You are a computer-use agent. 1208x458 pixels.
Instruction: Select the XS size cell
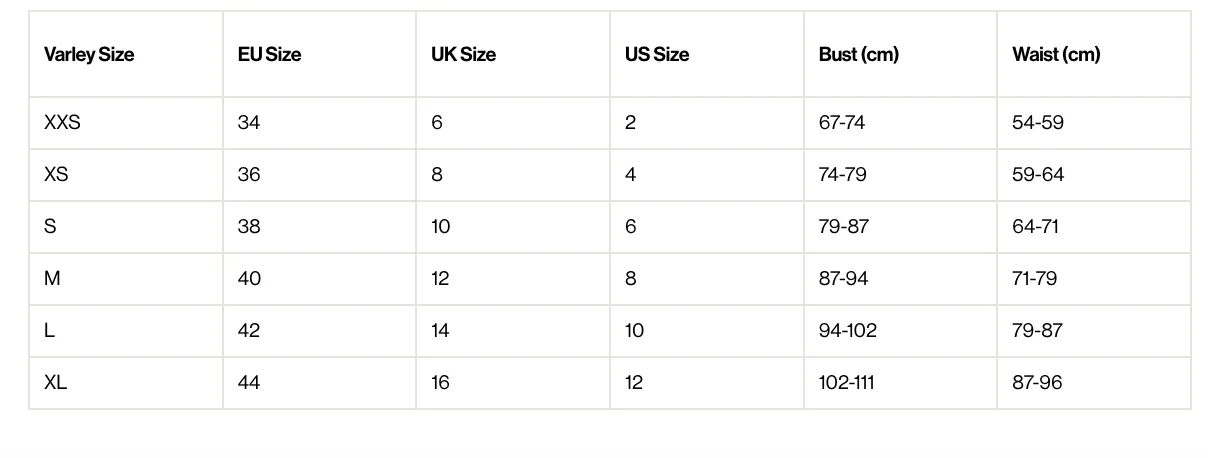click(x=126, y=175)
